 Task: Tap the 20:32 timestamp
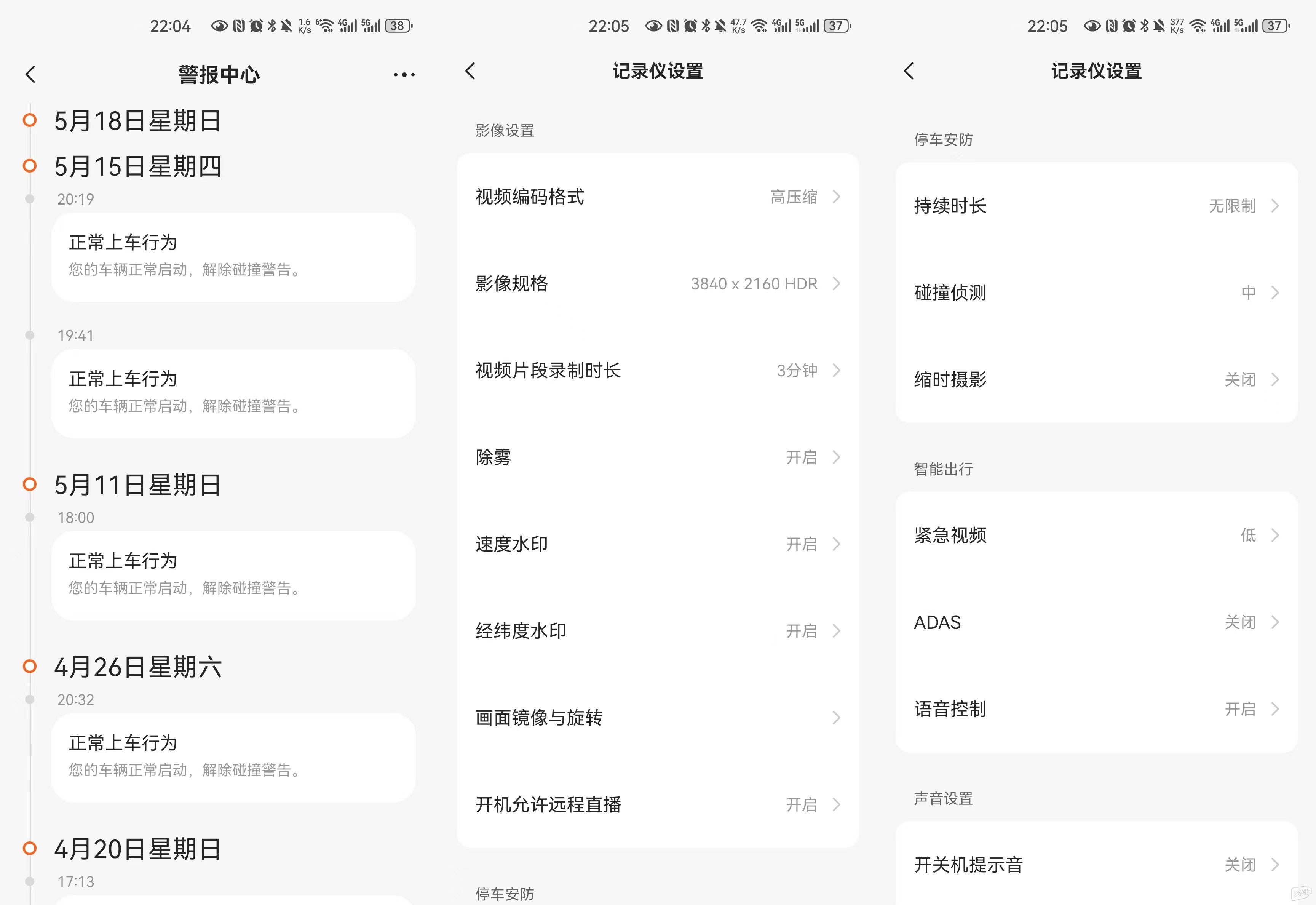point(75,699)
